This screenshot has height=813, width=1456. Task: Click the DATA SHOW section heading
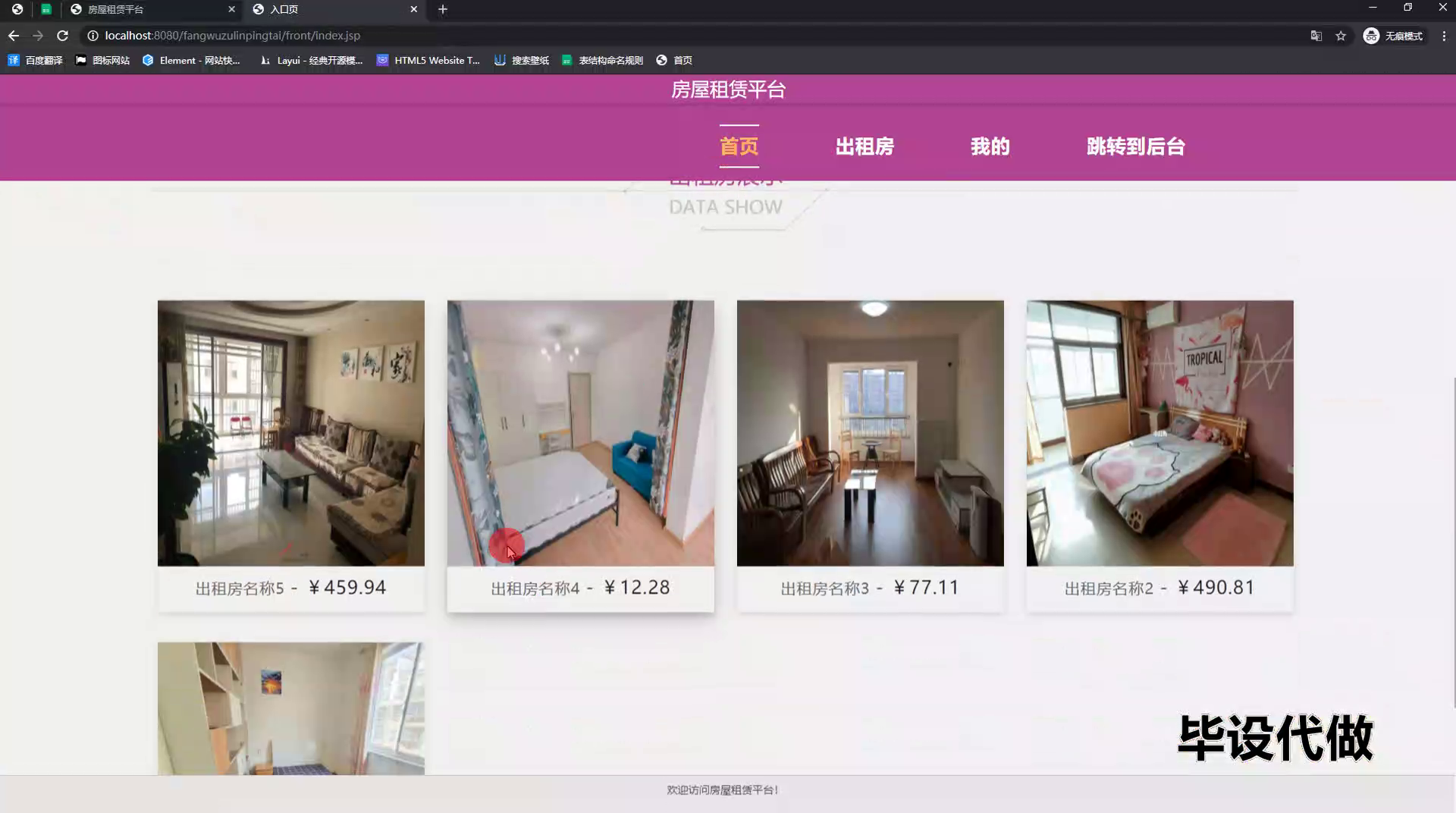click(x=726, y=207)
